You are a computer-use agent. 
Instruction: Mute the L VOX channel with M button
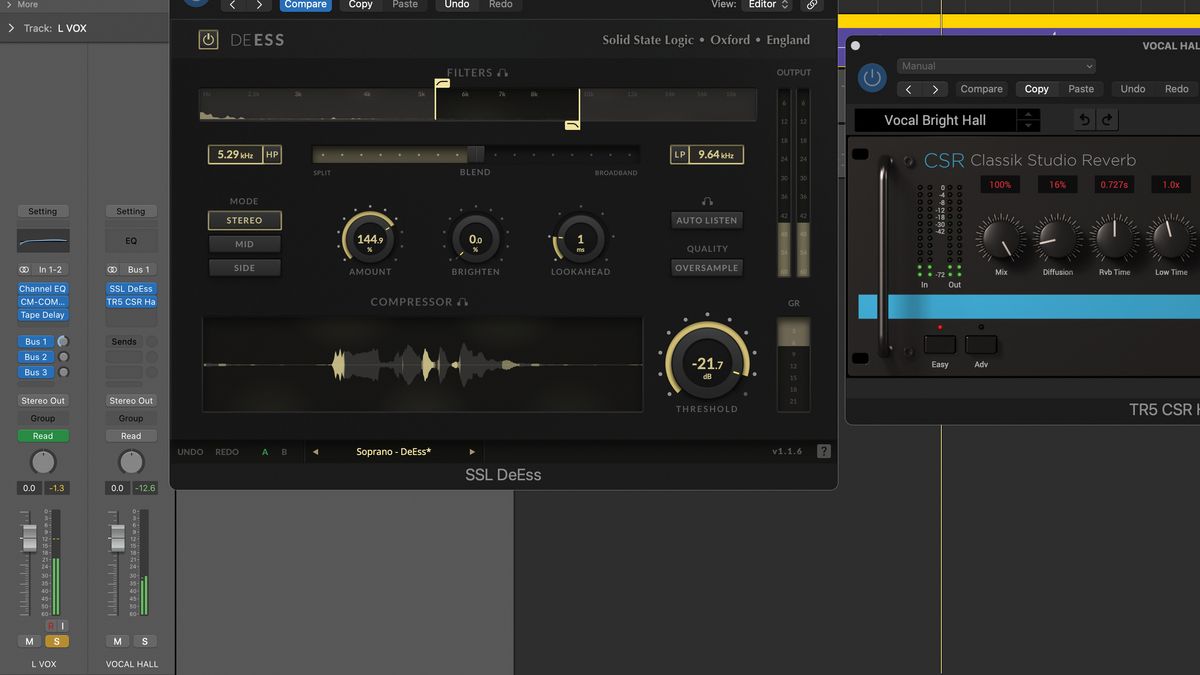click(29, 641)
